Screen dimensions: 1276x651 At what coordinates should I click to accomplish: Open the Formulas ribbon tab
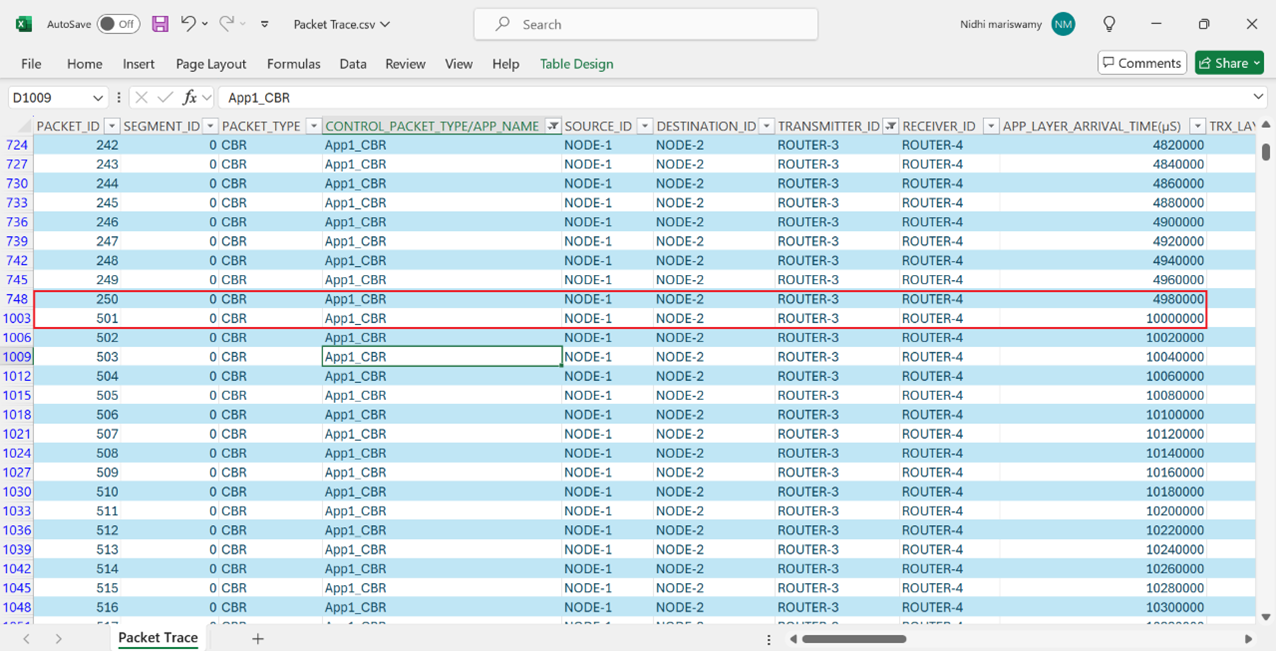pos(293,64)
